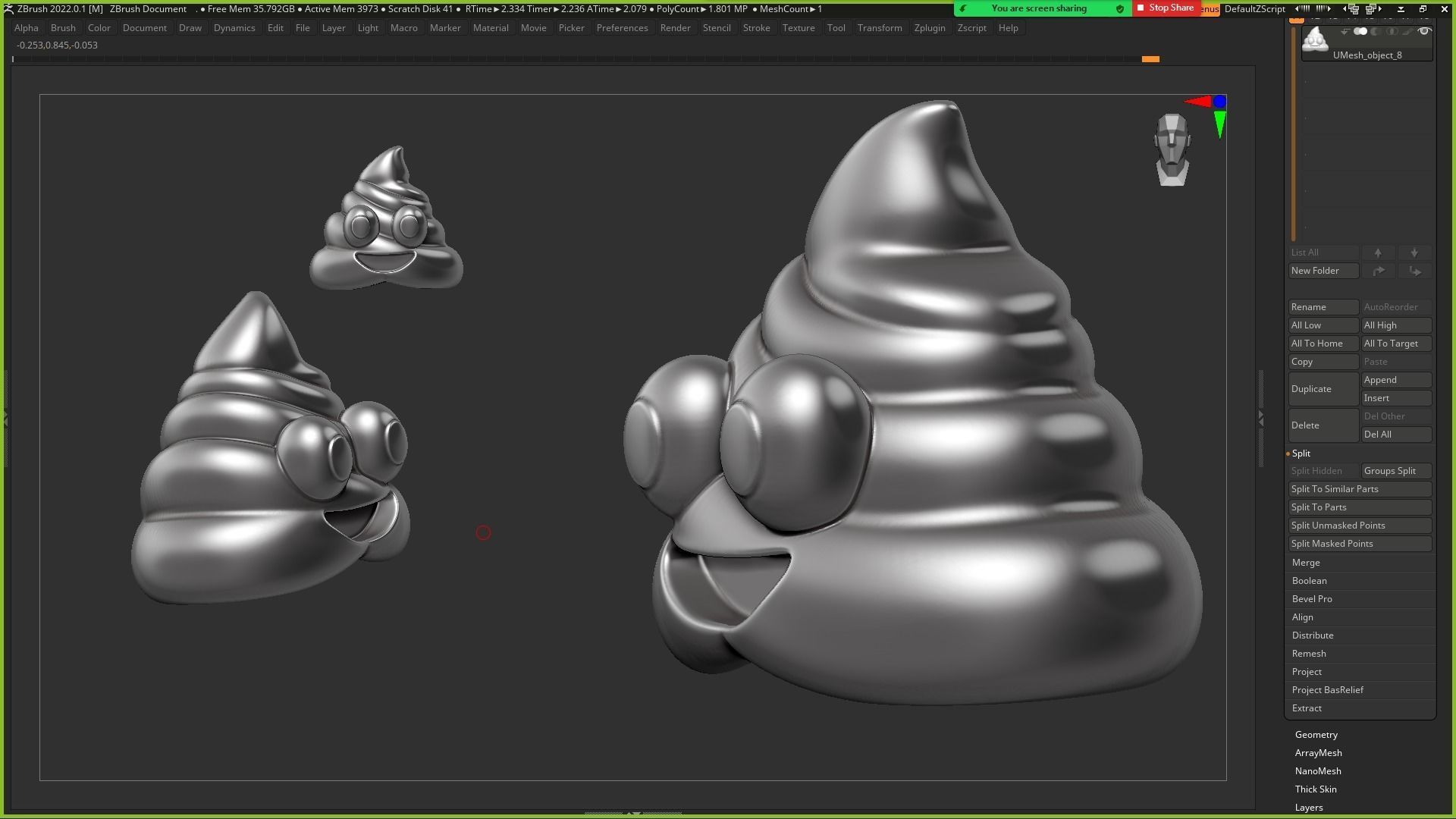1456x819 pixels.
Task: Open the Material menu
Action: 491,28
